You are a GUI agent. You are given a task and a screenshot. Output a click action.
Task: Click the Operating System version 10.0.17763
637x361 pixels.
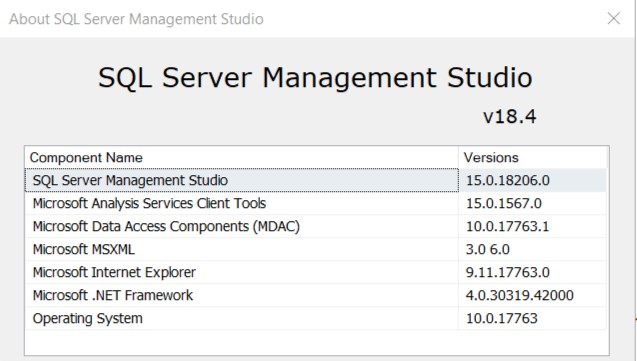point(501,318)
